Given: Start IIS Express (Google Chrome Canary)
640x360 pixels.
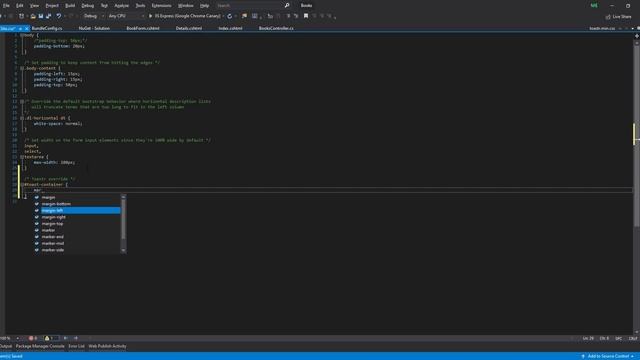Looking at the screenshot, I should coord(184,16).
